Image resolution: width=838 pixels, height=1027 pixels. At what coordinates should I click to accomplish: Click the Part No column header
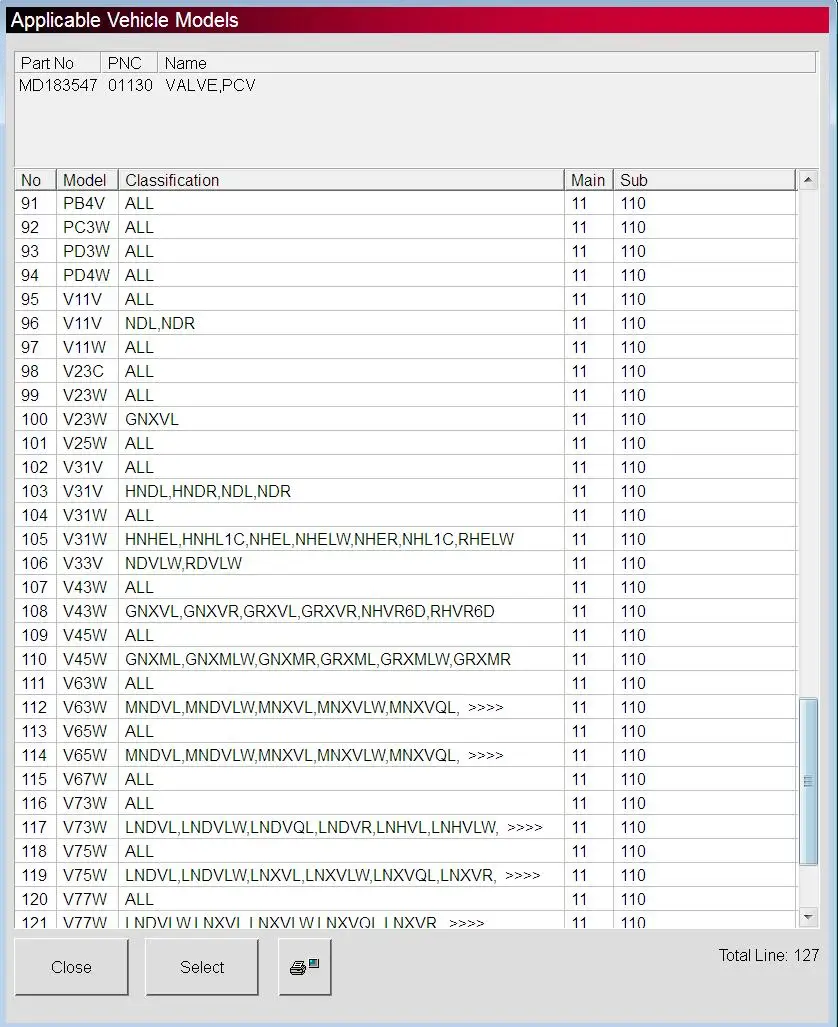click(x=58, y=63)
